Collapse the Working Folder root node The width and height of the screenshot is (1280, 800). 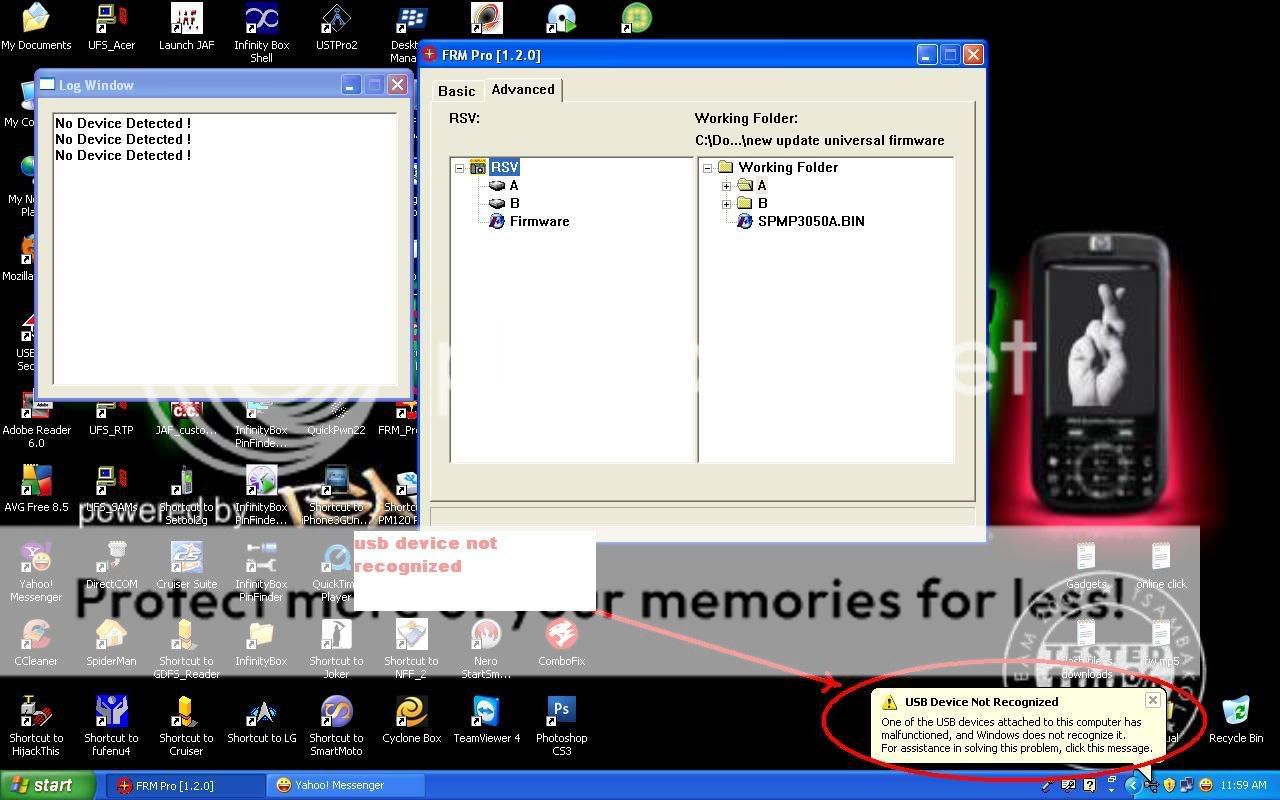coord(708,168)
